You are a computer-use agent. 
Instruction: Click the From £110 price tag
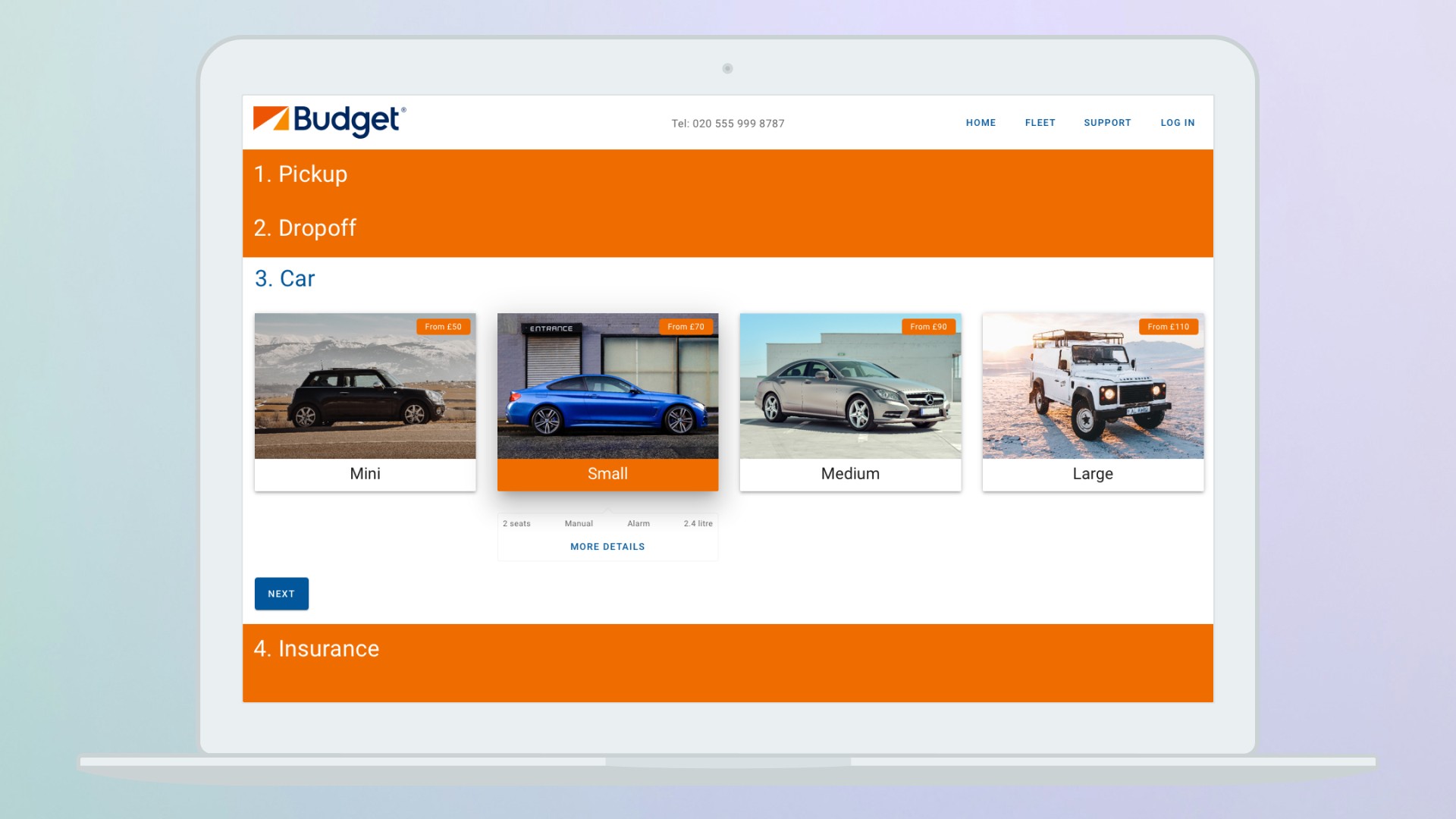click(x=1168, y=327)
